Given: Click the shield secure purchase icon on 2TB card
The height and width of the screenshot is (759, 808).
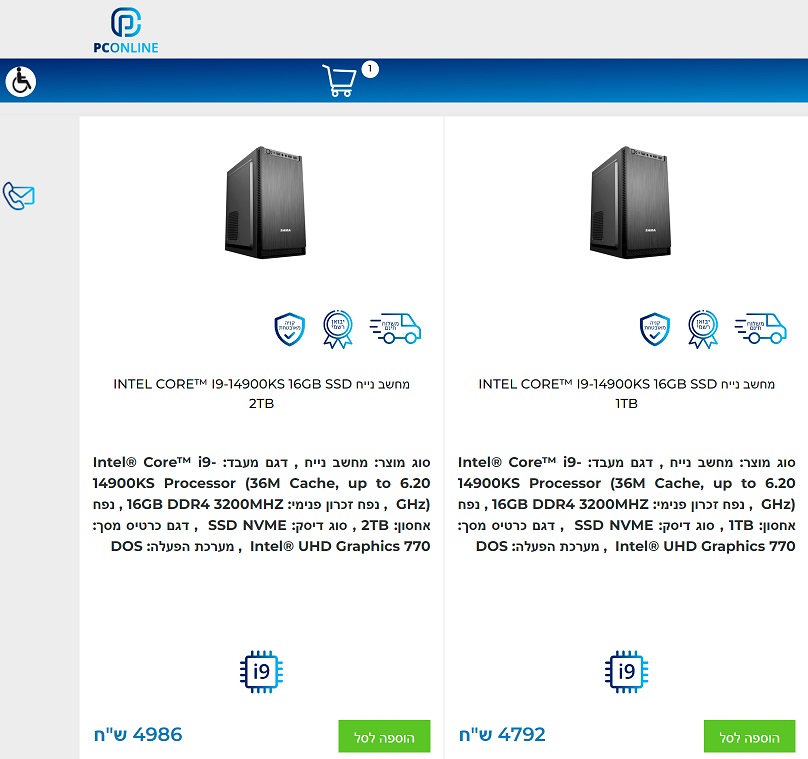Looking at the screenshot, I should (x=290, y=329).
